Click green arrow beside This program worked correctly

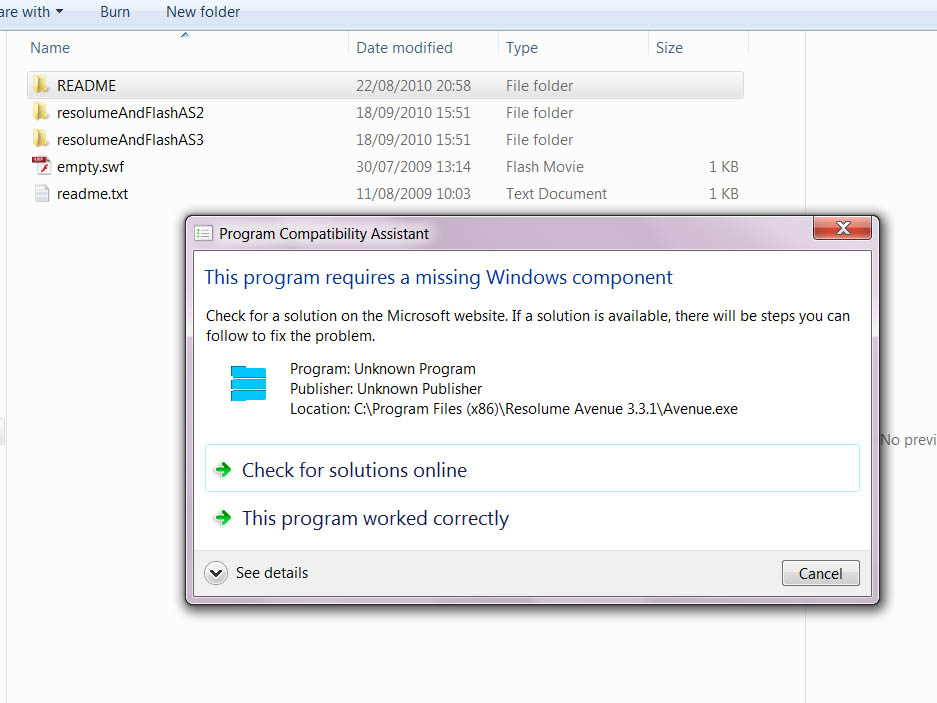pos(223,518)
